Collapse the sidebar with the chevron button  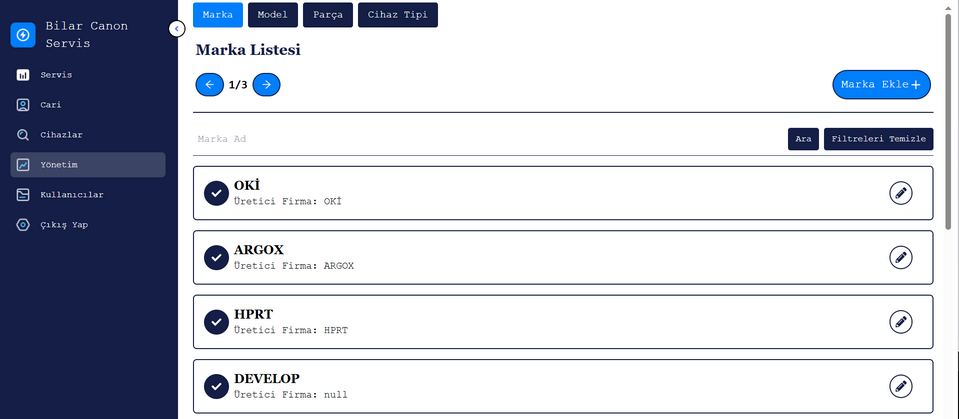tap(176, 29)
